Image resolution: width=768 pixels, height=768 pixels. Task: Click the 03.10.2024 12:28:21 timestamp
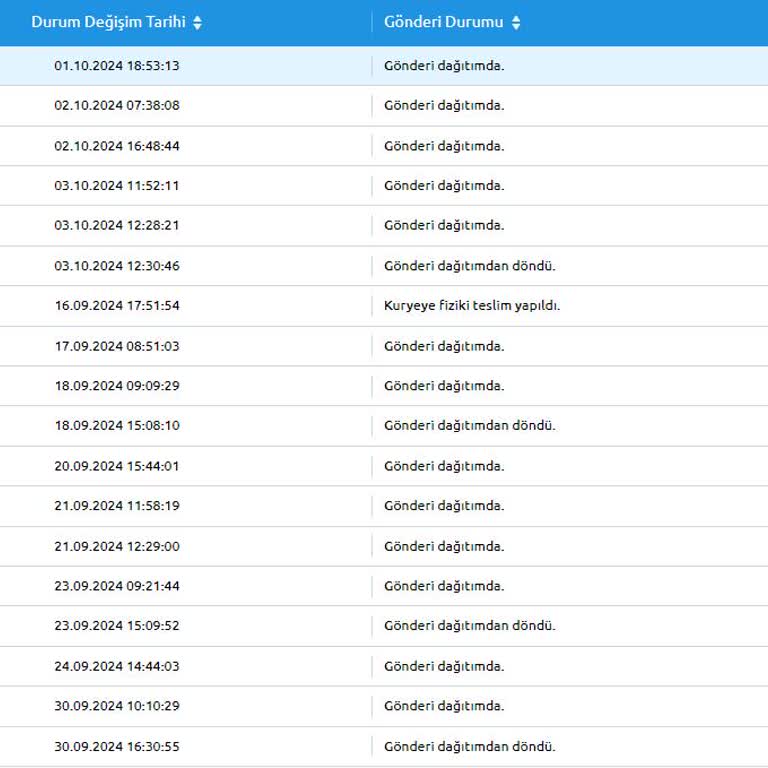pos(117,226)
